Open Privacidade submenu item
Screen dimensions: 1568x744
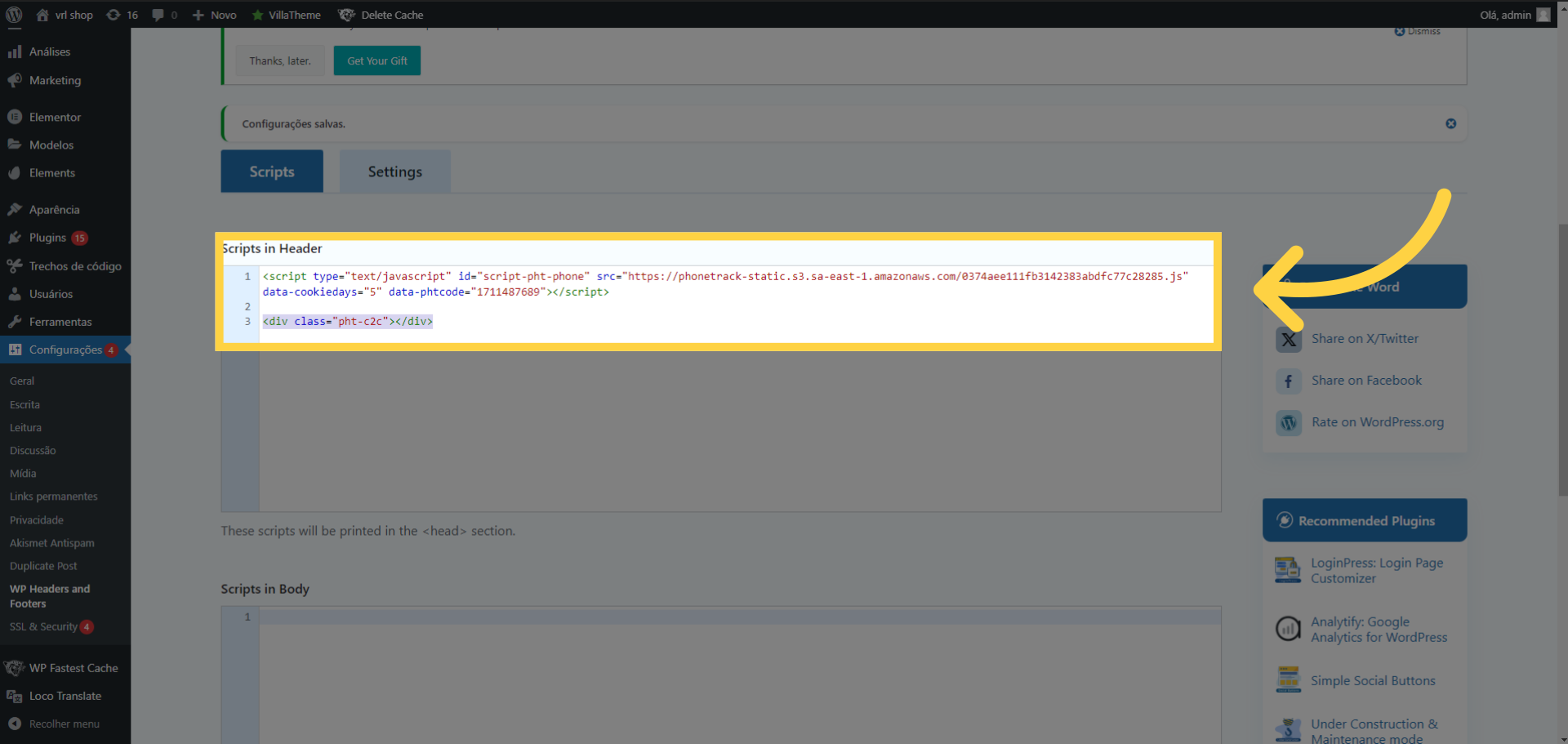(x=37, y=519)
